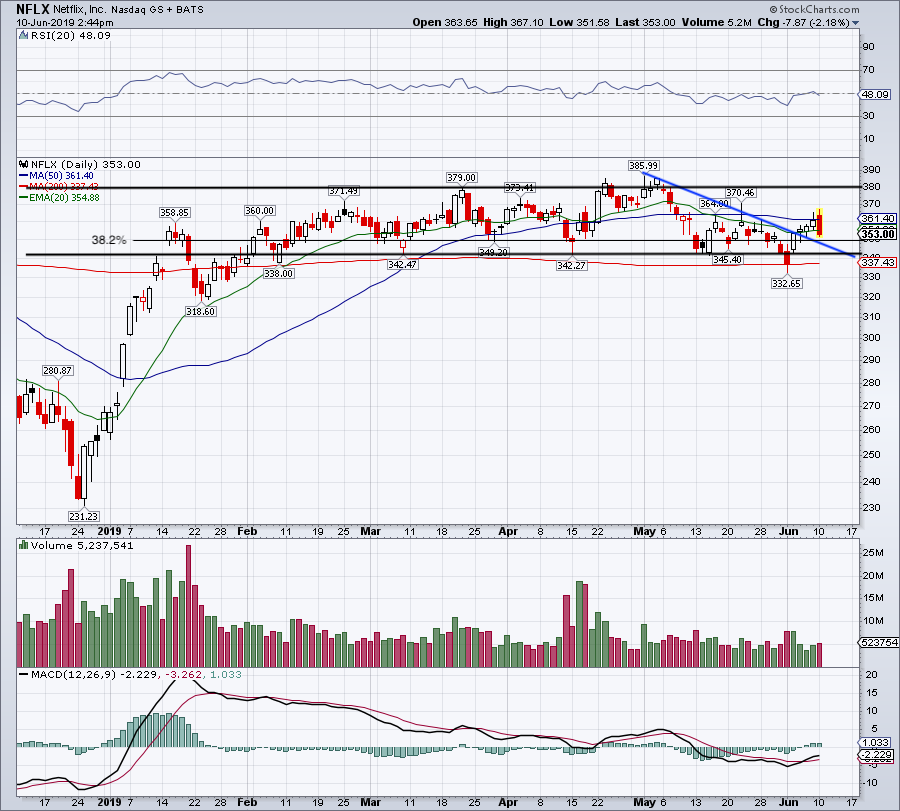Click the candlestick icon next to NFLX (Daily)
The image size is (900, 811).
coord(24,164)
